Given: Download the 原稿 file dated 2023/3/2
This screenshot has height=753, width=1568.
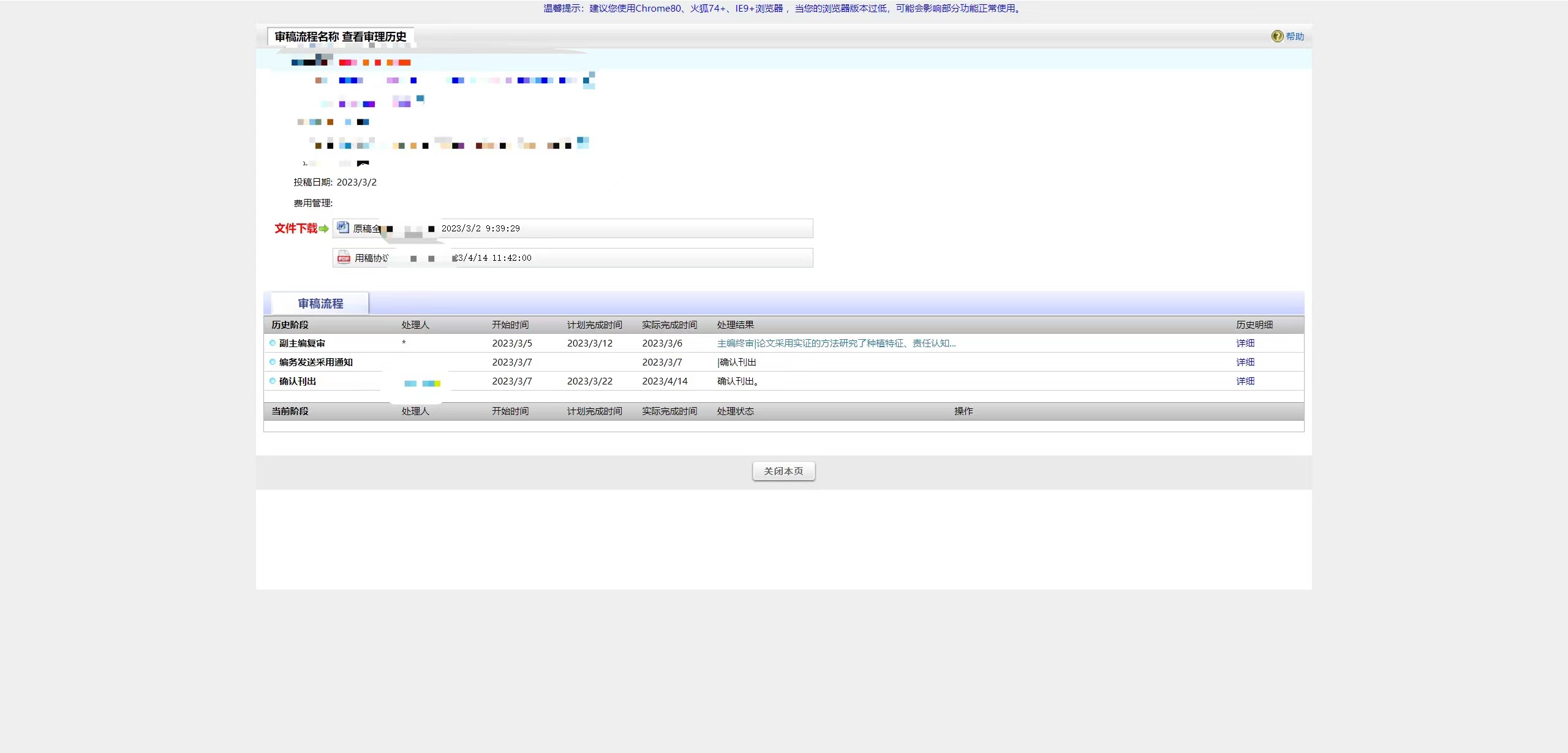Looking at the screenshot, I should pyautogui.click(x=367, y=228).
